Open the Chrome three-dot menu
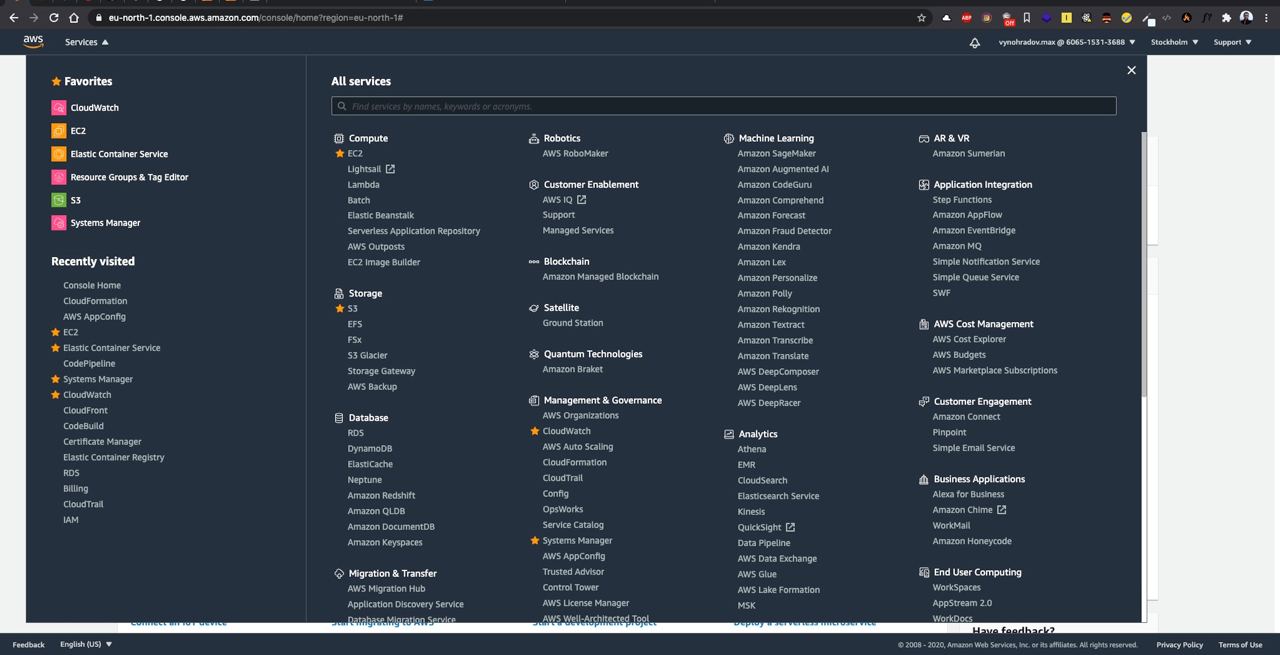1280x655 pixels. pos(1266,17)
